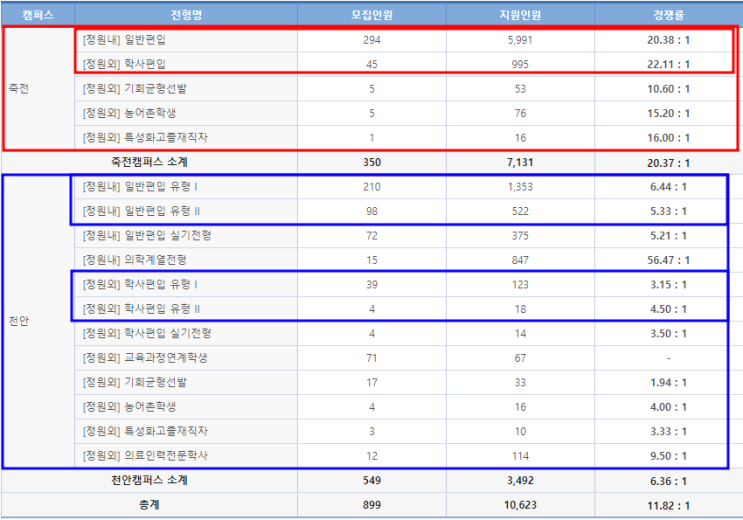
Task: Select applicant count 1,353
Action: (520, 187)
